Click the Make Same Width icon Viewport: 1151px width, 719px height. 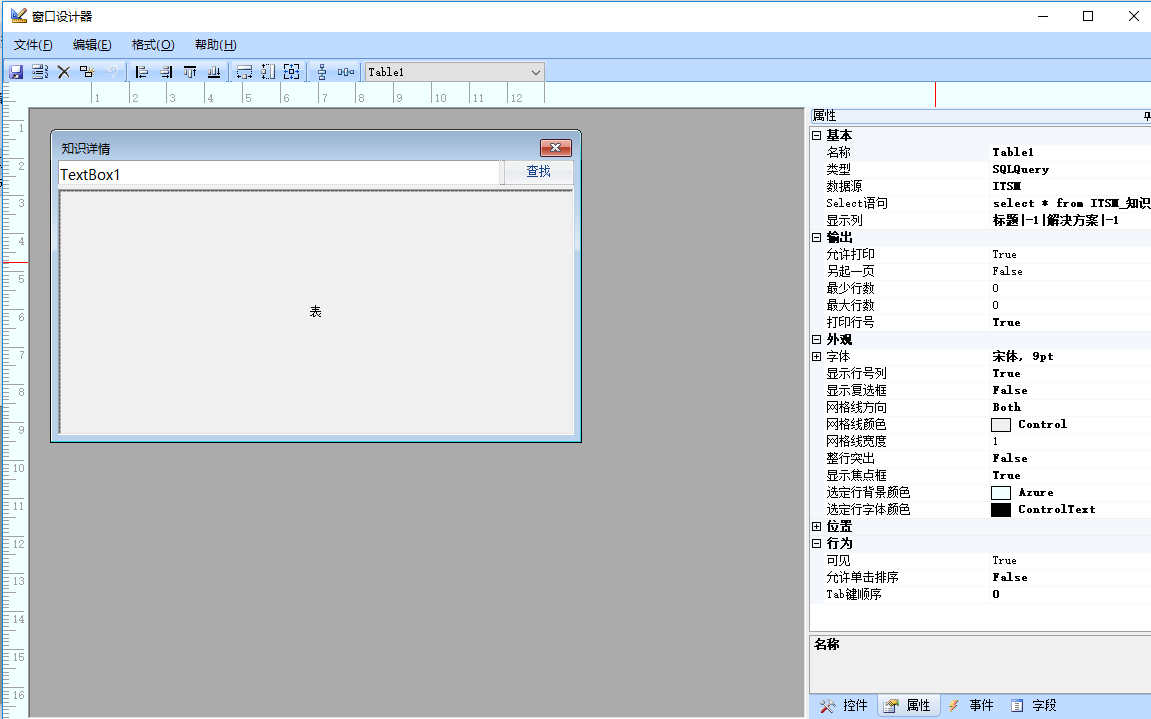click(x=244, y=72)
